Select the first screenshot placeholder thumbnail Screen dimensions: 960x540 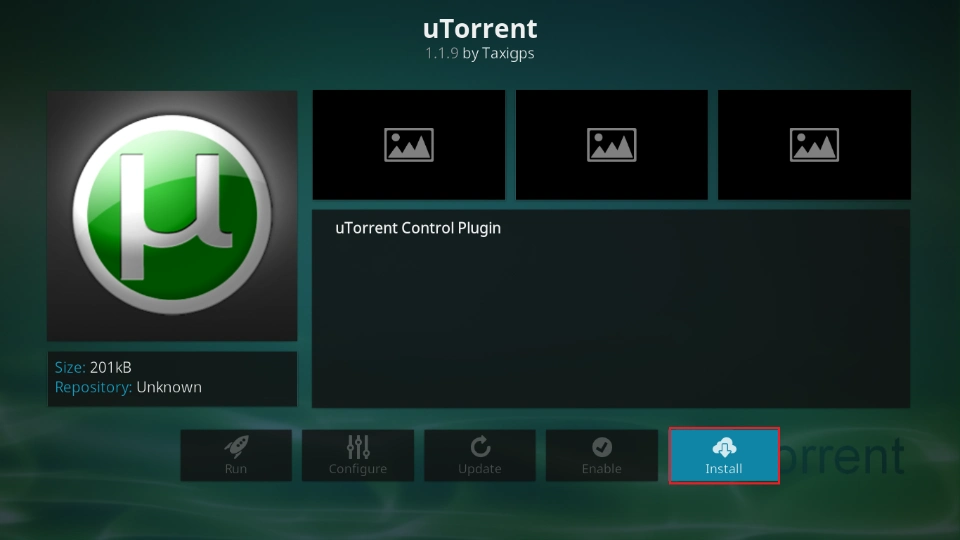[x=409, y=144]
